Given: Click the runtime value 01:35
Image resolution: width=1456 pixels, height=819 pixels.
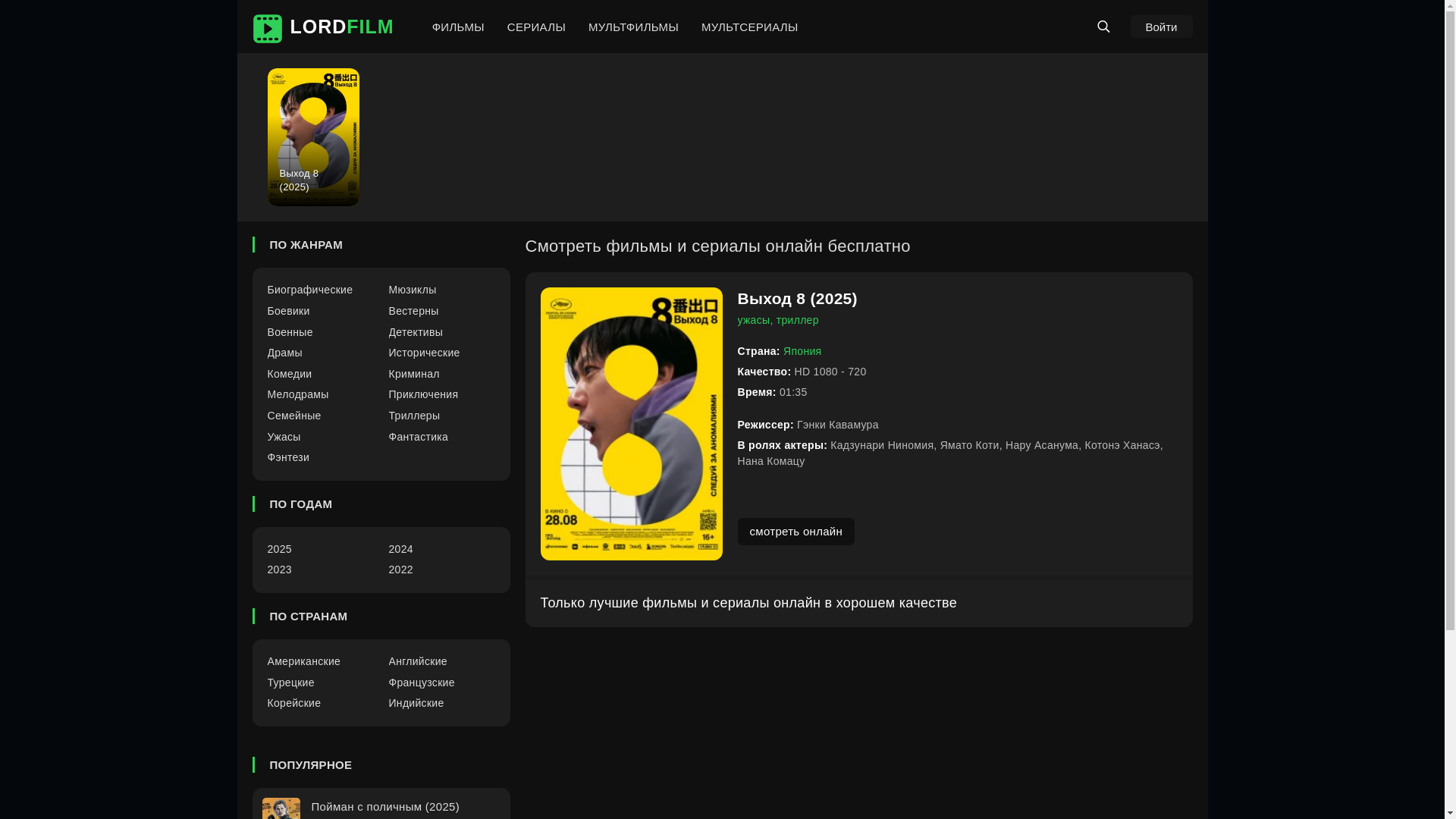Looking at the screenshot, I should [x=793, y=392].
